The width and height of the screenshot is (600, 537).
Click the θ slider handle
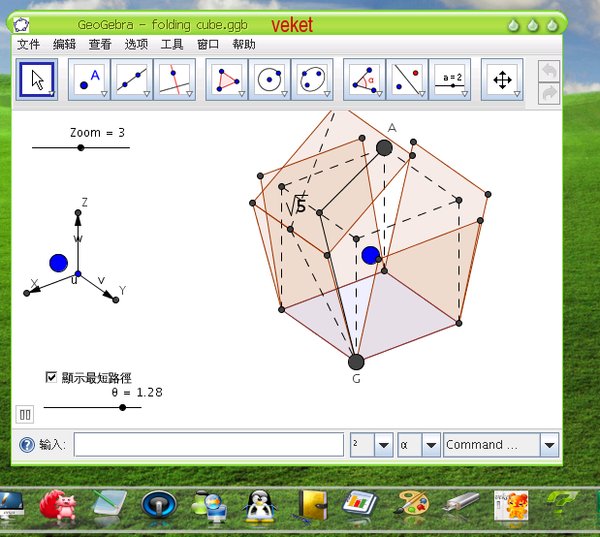coord(122,408)
